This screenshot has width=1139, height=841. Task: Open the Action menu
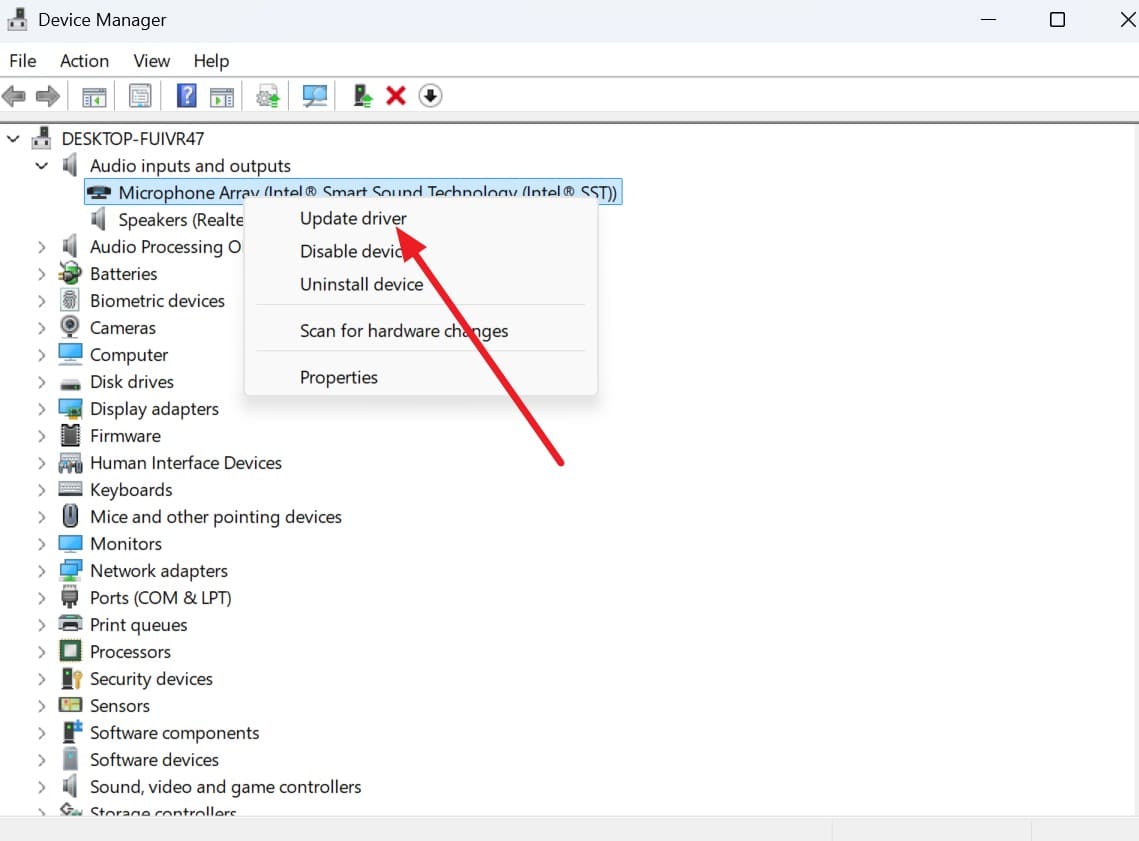(84, 61)
